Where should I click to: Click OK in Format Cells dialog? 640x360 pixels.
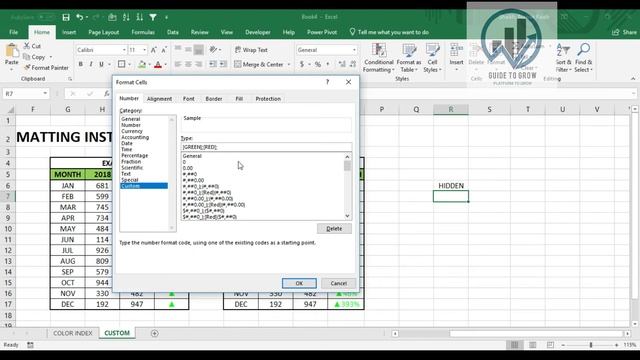[x=299, y=283]
